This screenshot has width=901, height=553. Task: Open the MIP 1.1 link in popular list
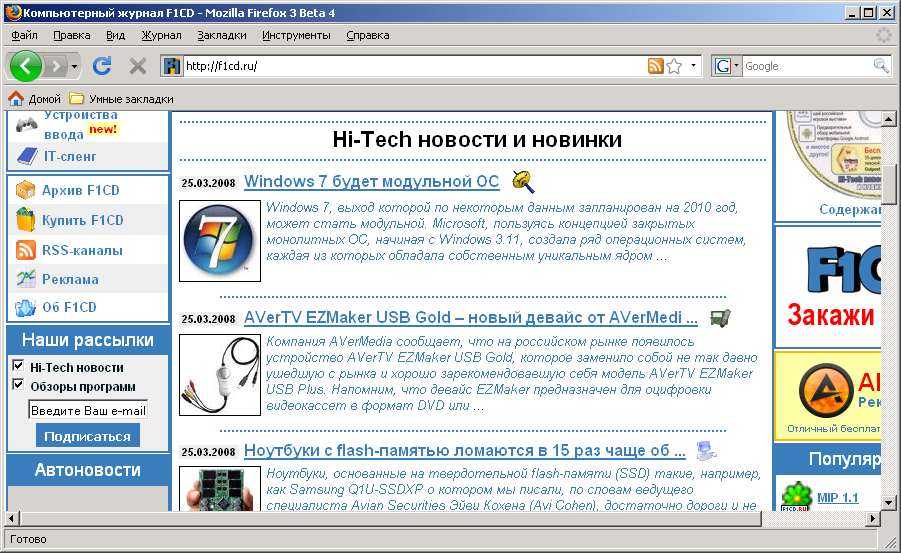click(x=838, y=498)
